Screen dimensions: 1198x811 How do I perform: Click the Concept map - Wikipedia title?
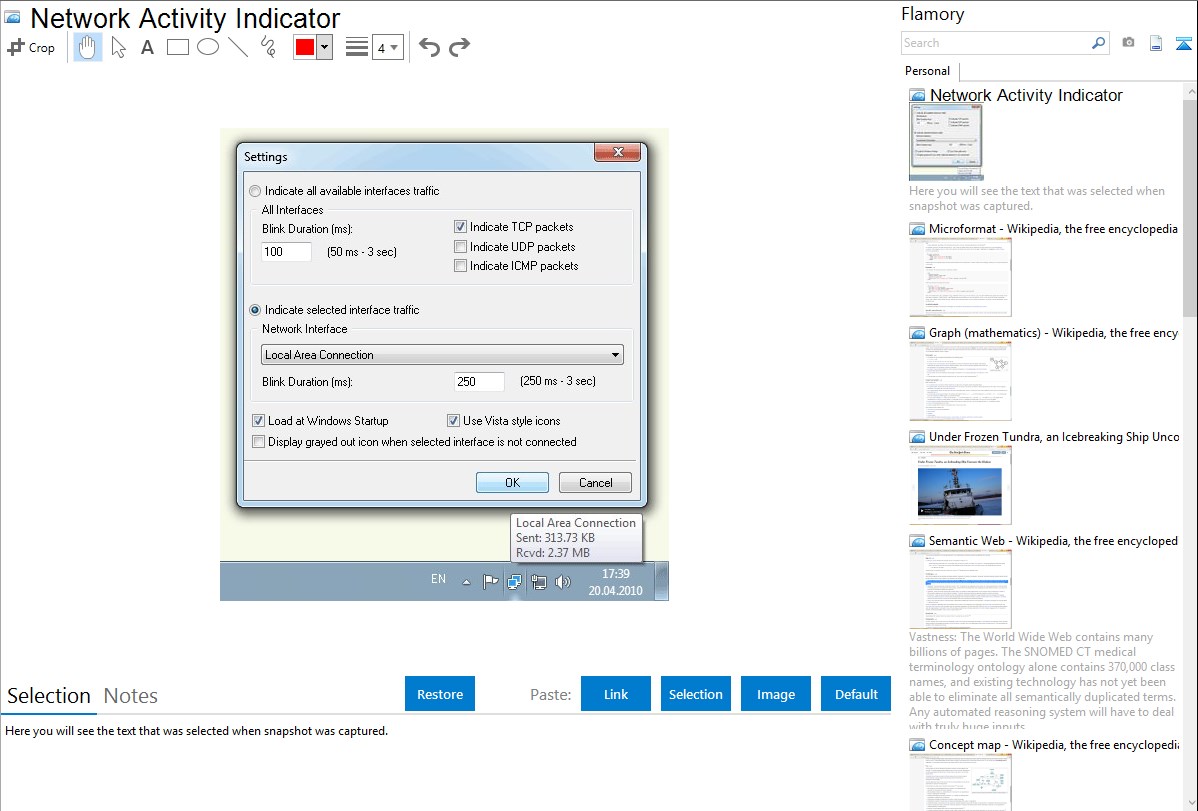1053,744
